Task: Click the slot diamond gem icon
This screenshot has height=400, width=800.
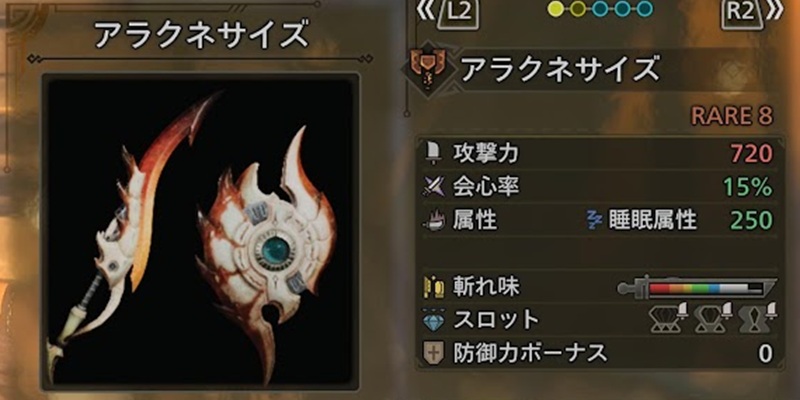Action: click(434, 320)
